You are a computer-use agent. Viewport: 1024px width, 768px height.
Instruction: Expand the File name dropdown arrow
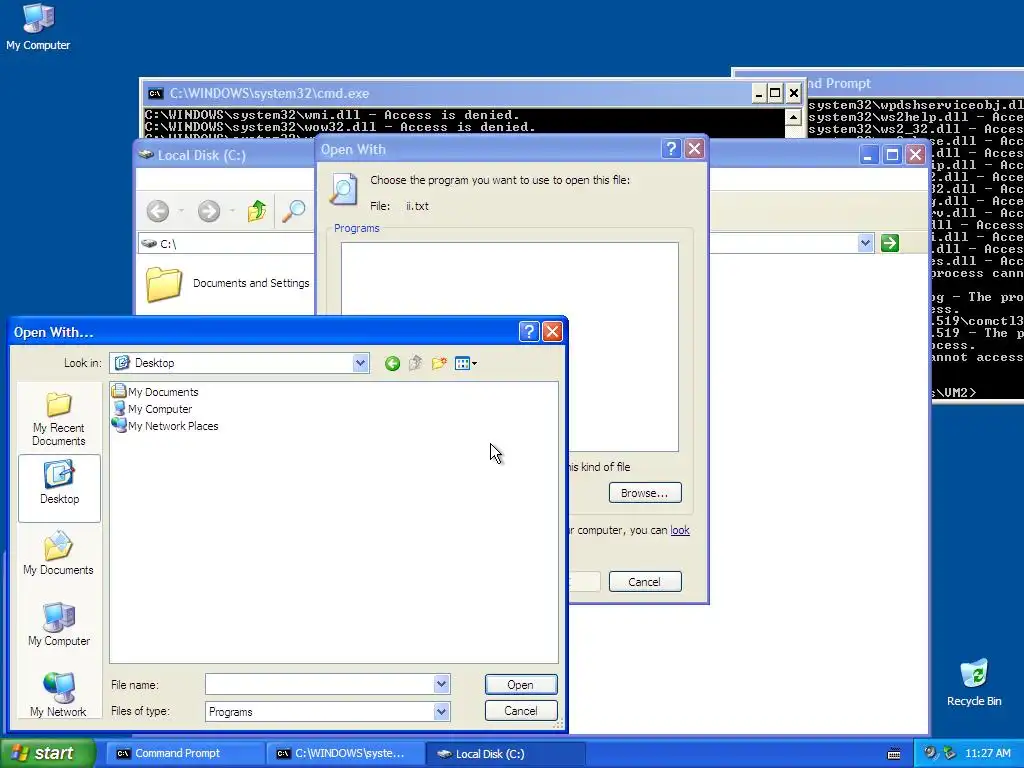[441, 684]
